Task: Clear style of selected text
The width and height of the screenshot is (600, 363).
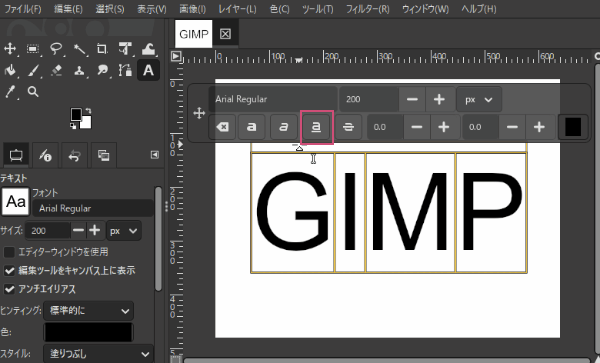Action: (x=222, y=127)
